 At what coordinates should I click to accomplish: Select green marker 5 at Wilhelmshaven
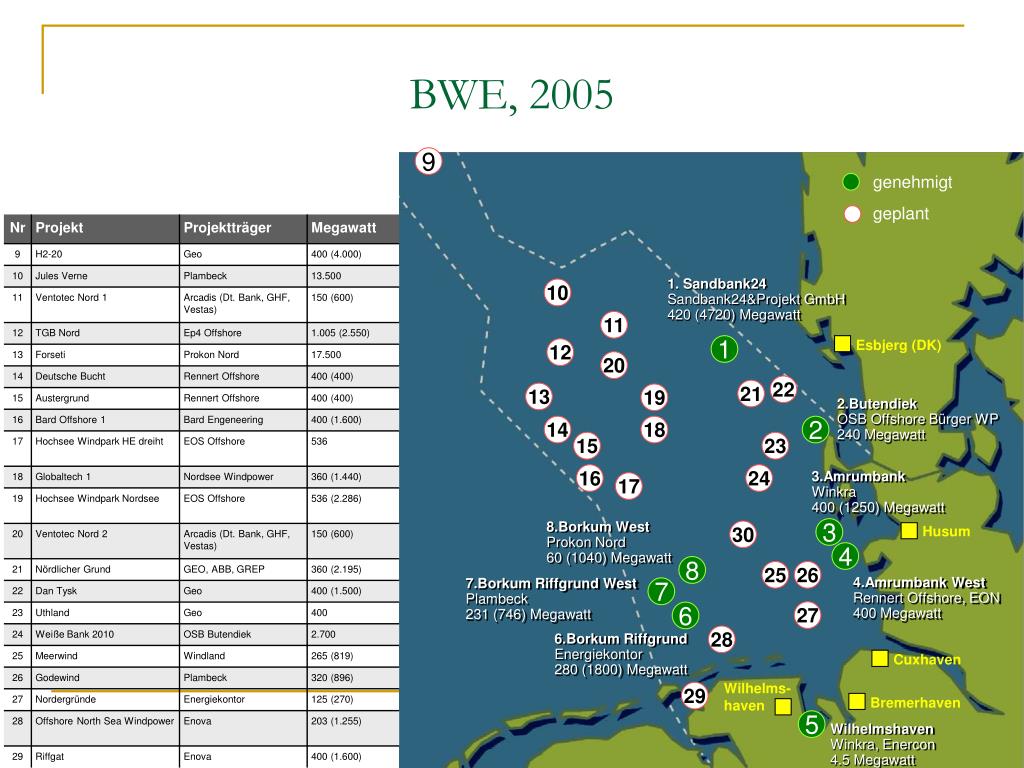coord(811,724)
